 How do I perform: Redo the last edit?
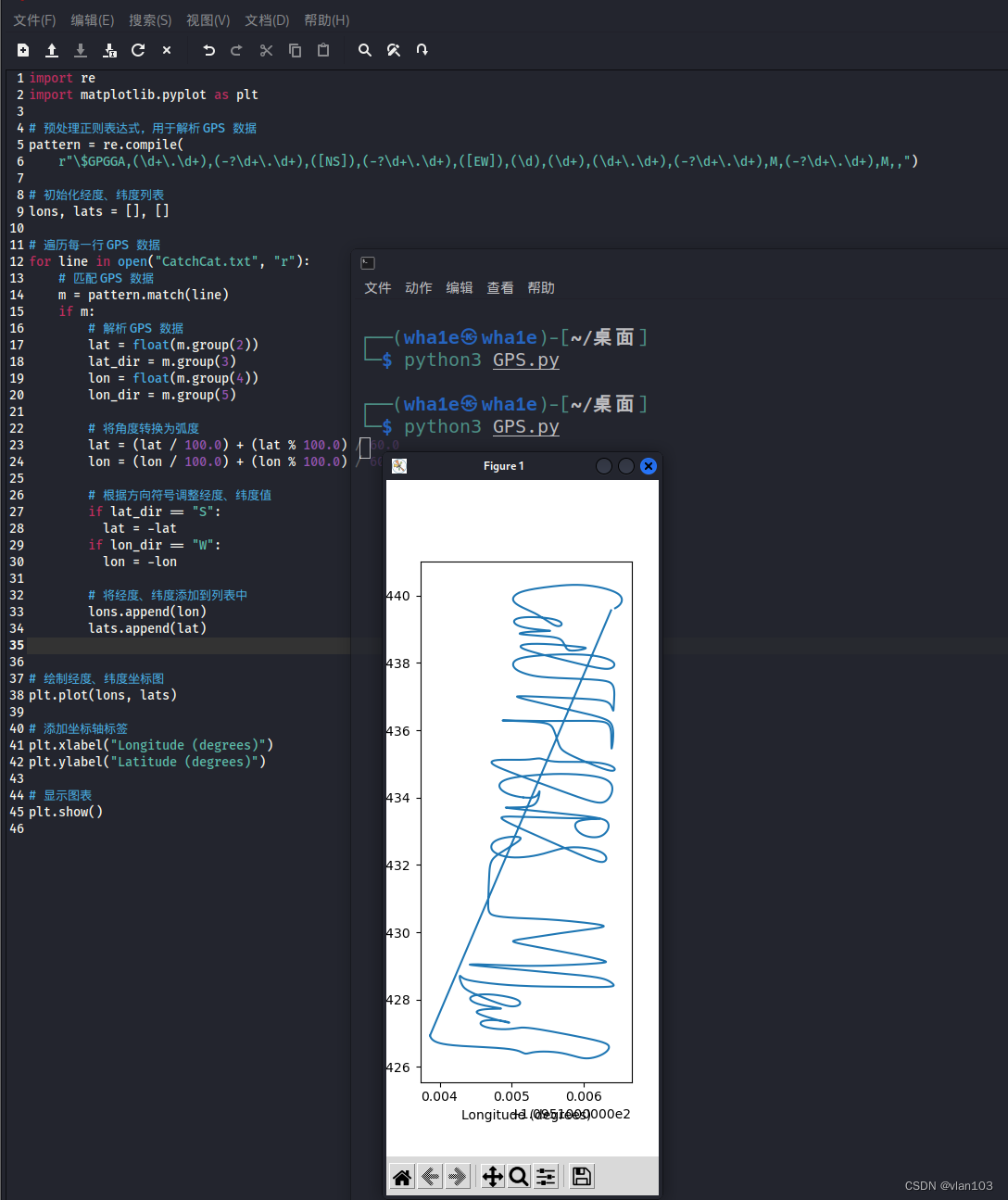[x=236, y=50]
